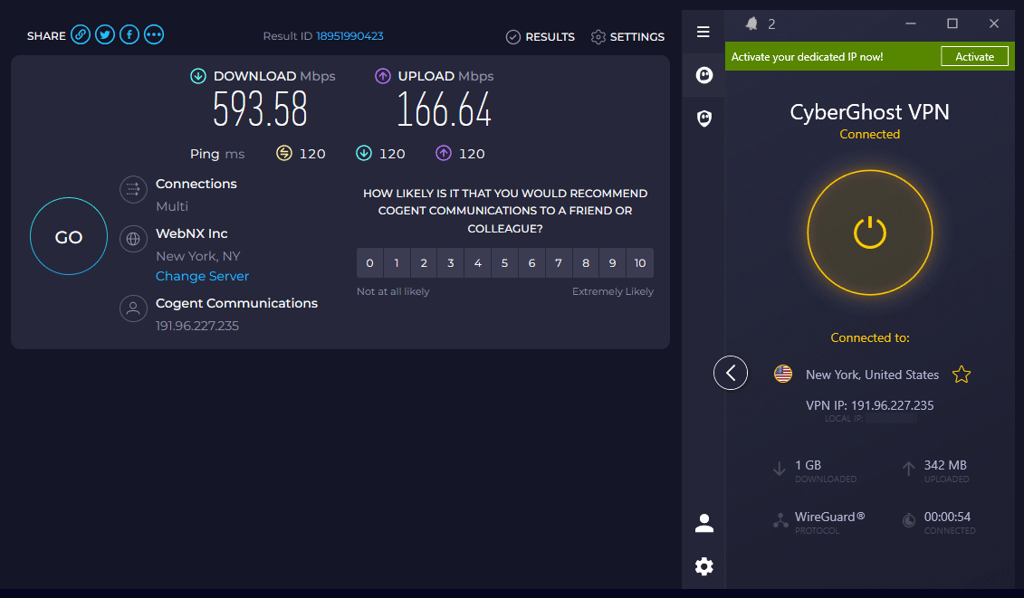
Task: Click the 166.64 upload speed value
Action: click(444, 109)
